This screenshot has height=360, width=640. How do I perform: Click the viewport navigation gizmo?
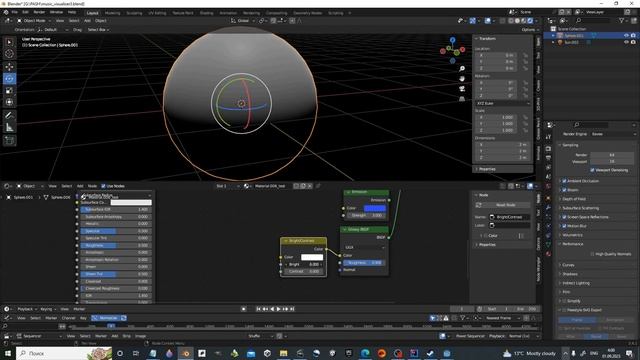[453, 50]
